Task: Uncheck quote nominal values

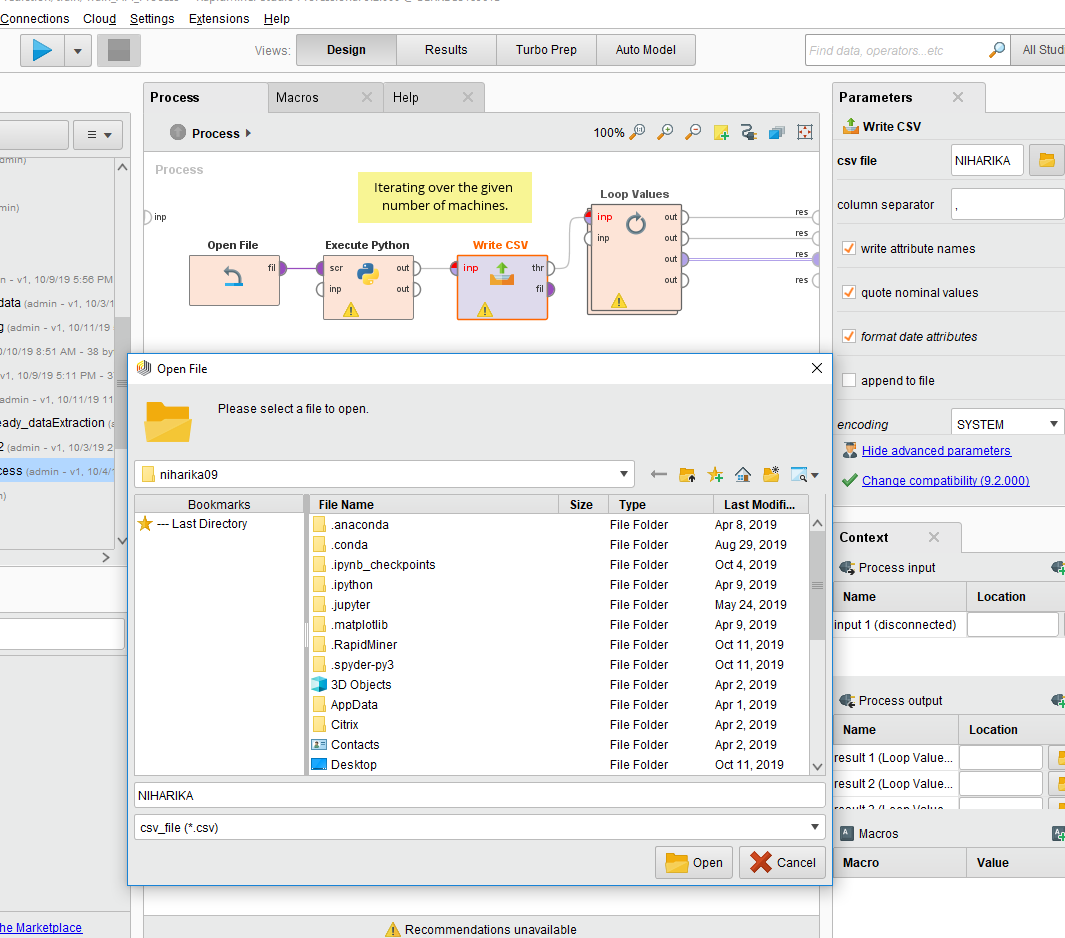Action: point(848,292)
